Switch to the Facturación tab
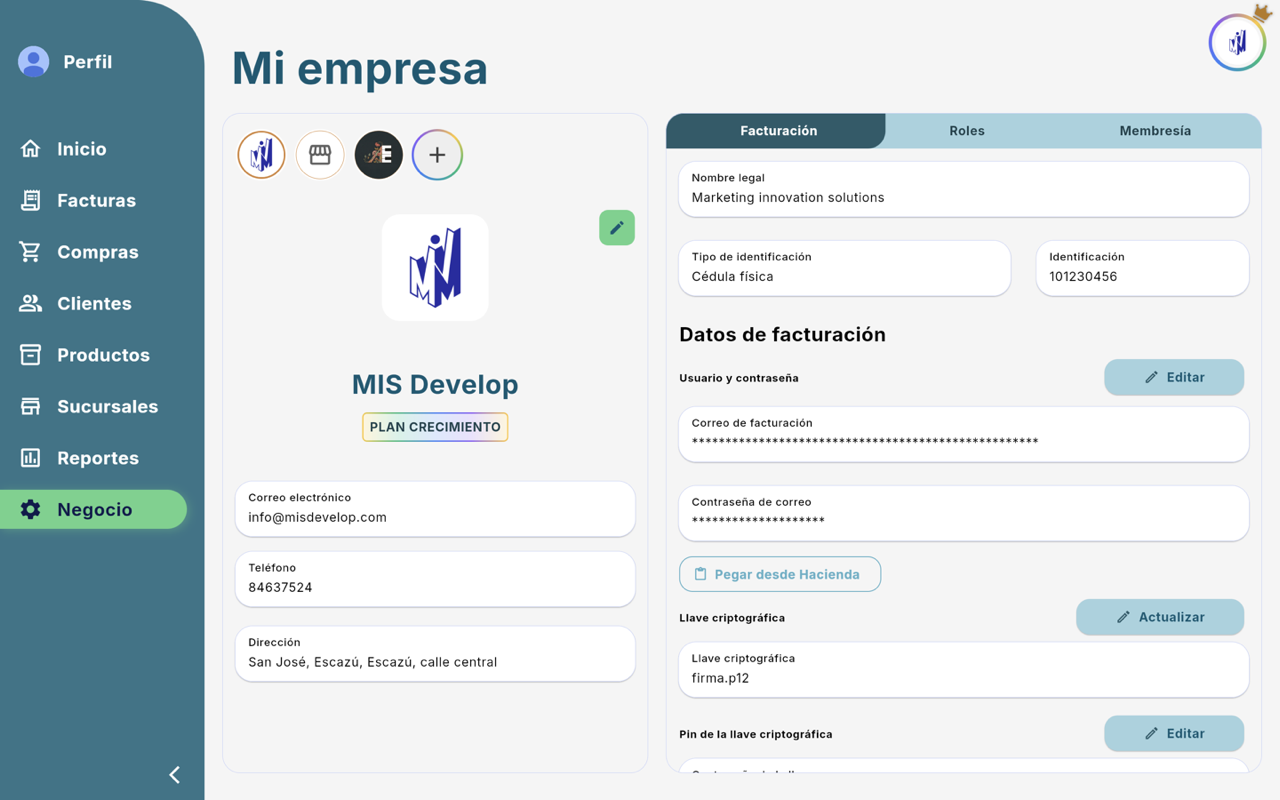The image size is (1280, 800). 778,131
